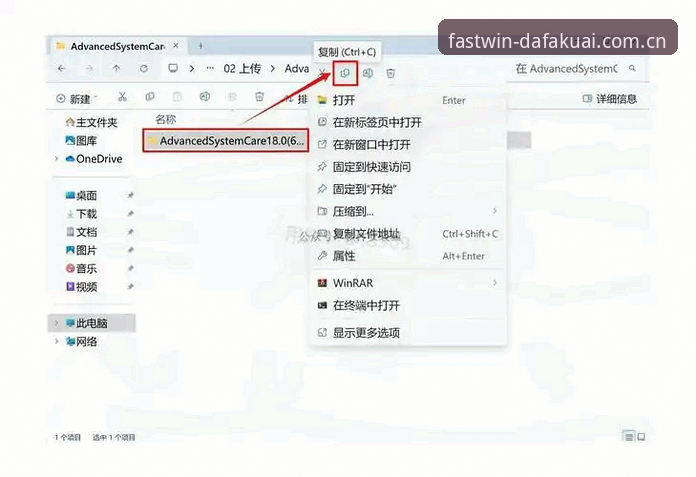This screenshot has height=477, width=696.
Task: Select the AdvancedSystemCare18.0(6... folder
Action: click(225, 141)
